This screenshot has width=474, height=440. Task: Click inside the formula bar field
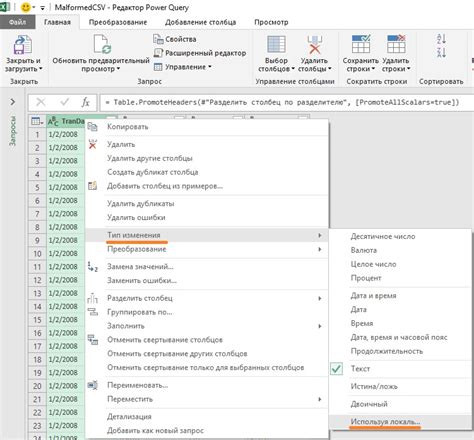(287, 102)
